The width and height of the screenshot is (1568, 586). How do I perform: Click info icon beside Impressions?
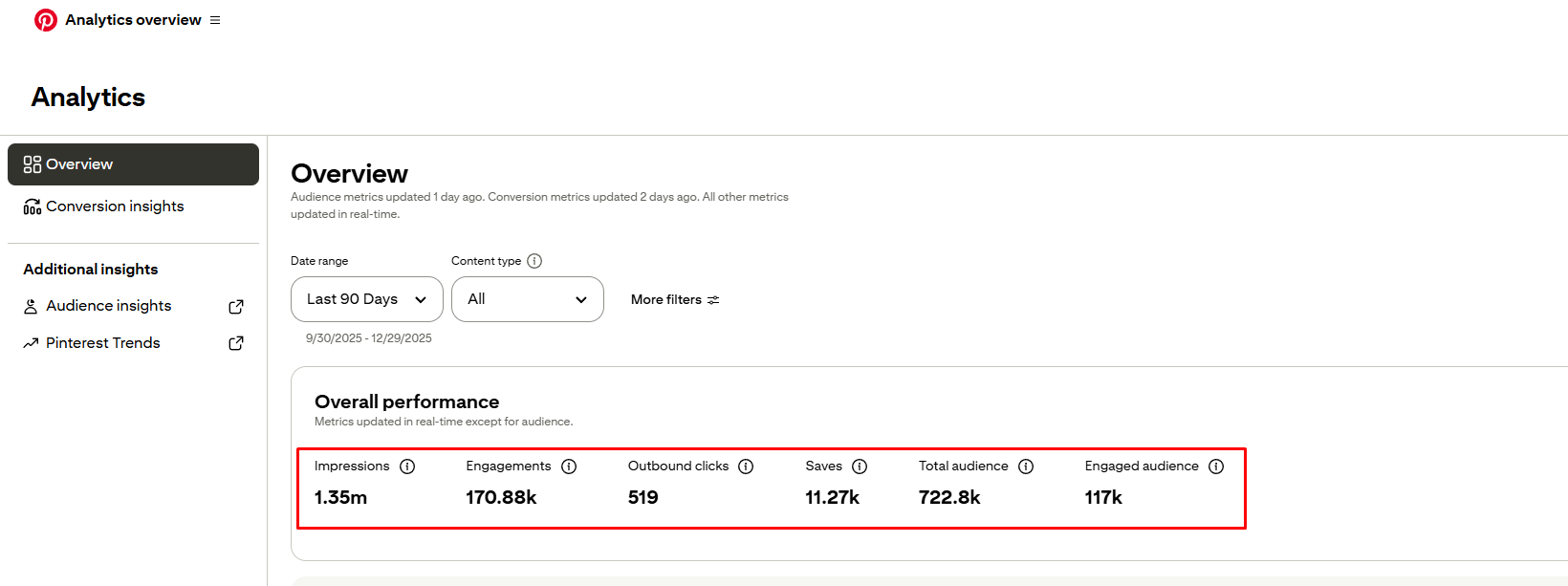(407, 467)
